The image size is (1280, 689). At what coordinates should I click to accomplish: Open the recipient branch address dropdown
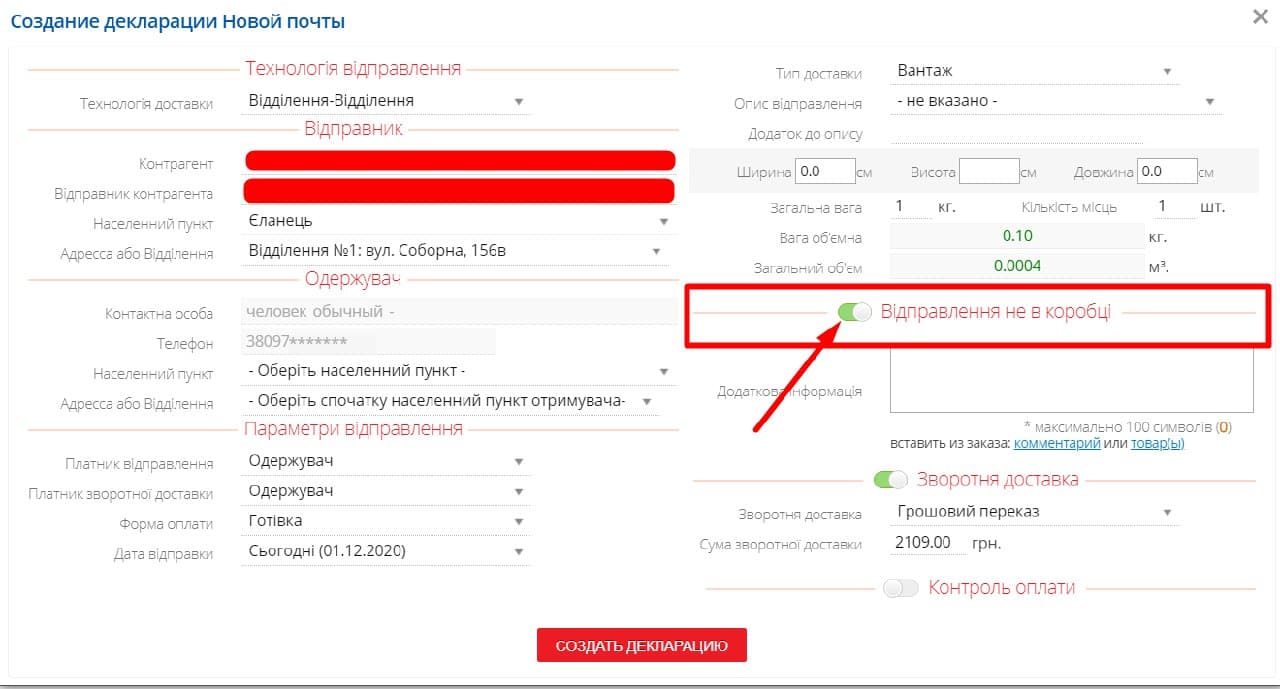click(450, 401)
